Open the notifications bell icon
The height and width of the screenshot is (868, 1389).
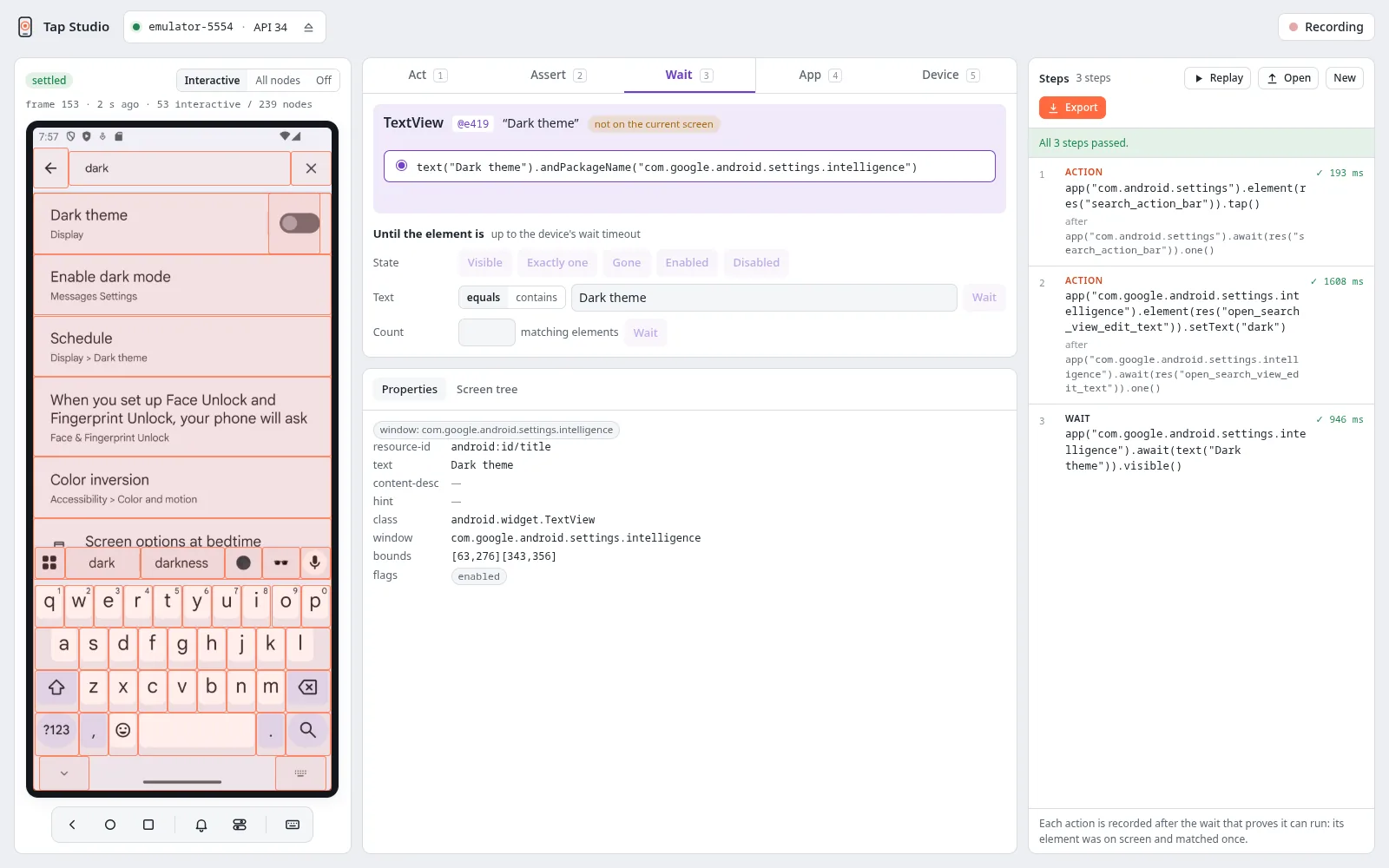pos(201,825)
